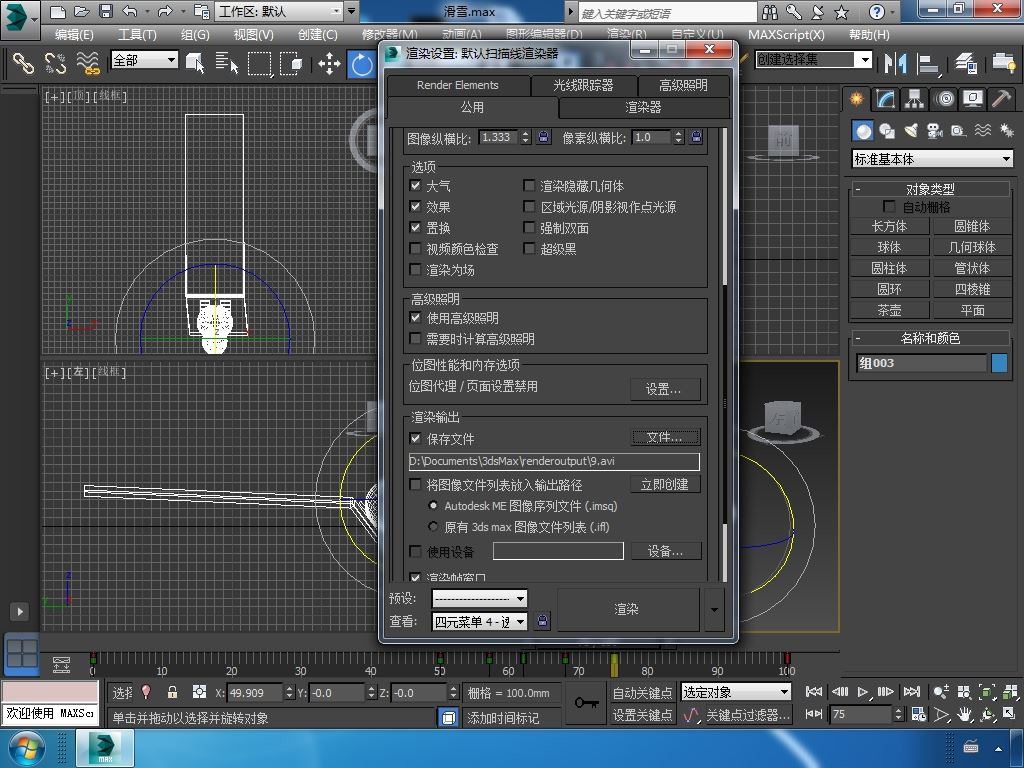
Task: Activate the Select and Move tool
Action: coord(329,63)
